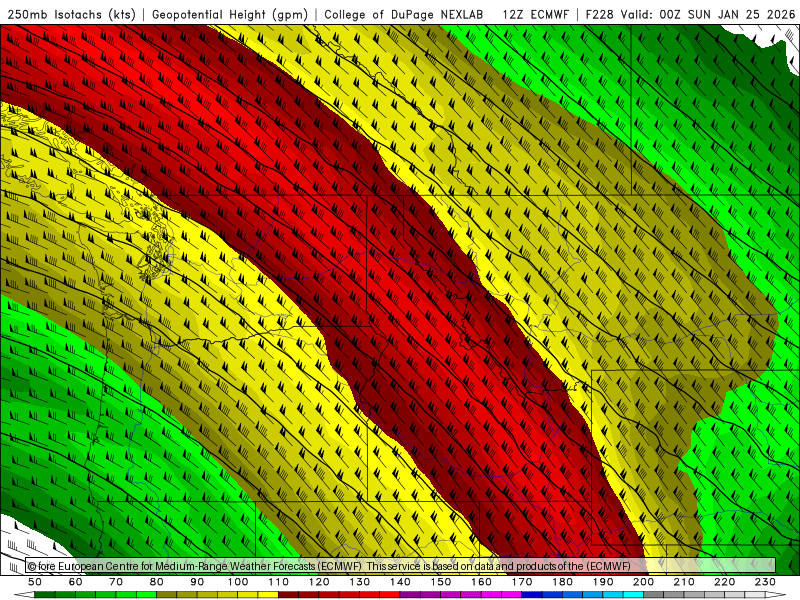
Task: Click the 60 label on the color scale
Action: tap(76, 582)
